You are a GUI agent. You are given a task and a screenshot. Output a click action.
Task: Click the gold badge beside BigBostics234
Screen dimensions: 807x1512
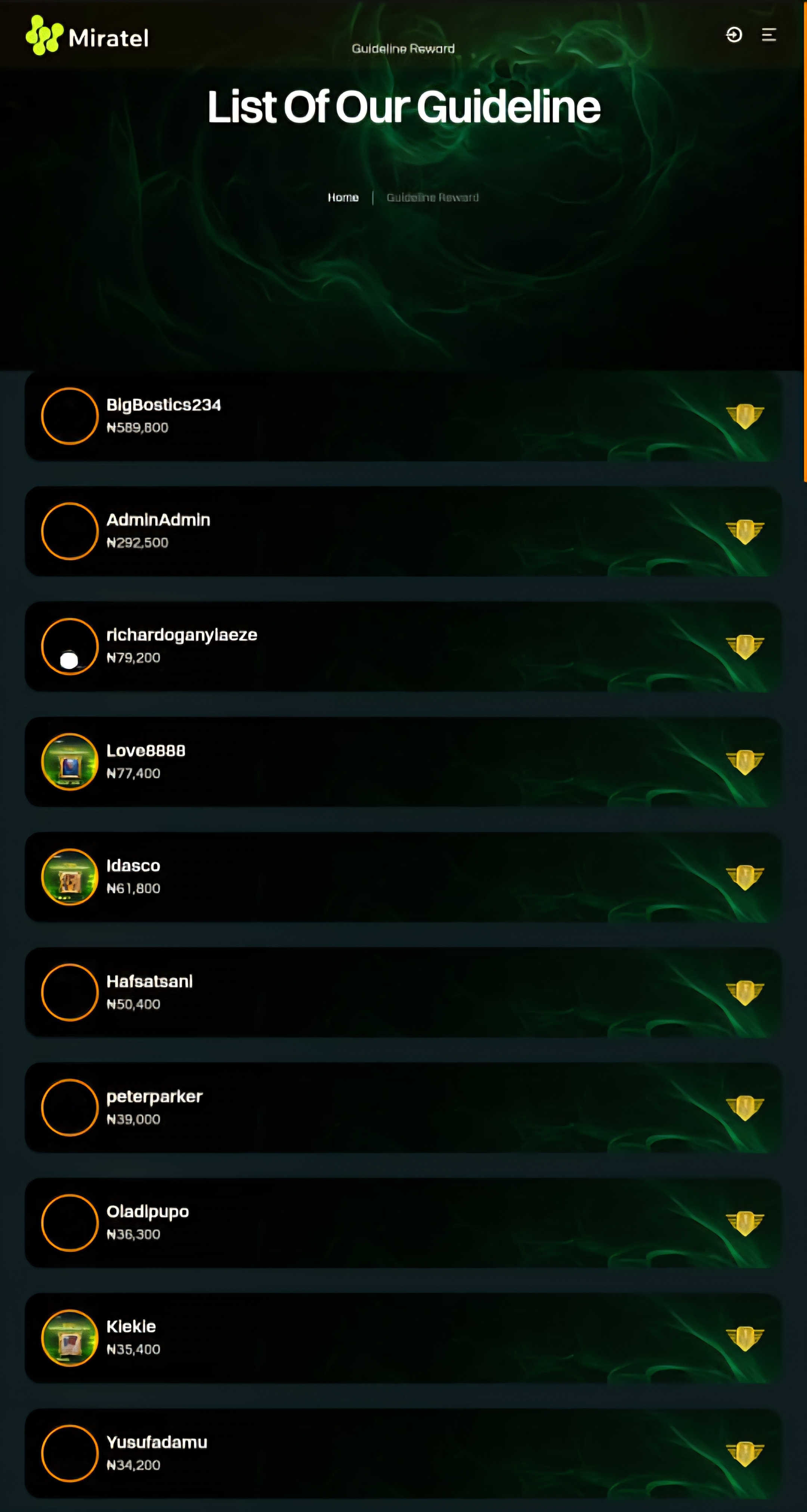pyautogui.click(x=745, y=416)
